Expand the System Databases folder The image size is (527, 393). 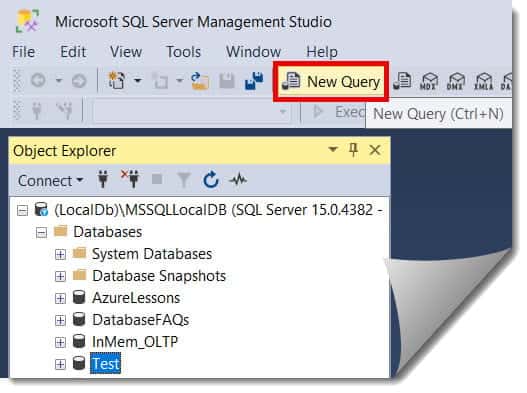pyautogui.click(x=60, y=254)
